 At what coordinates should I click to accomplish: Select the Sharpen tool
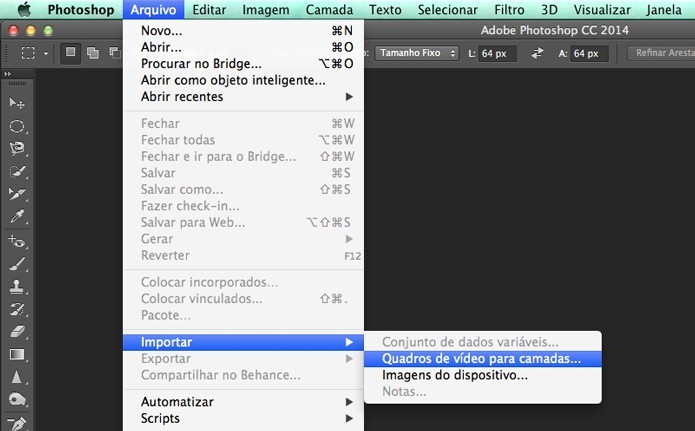(17, 377)
